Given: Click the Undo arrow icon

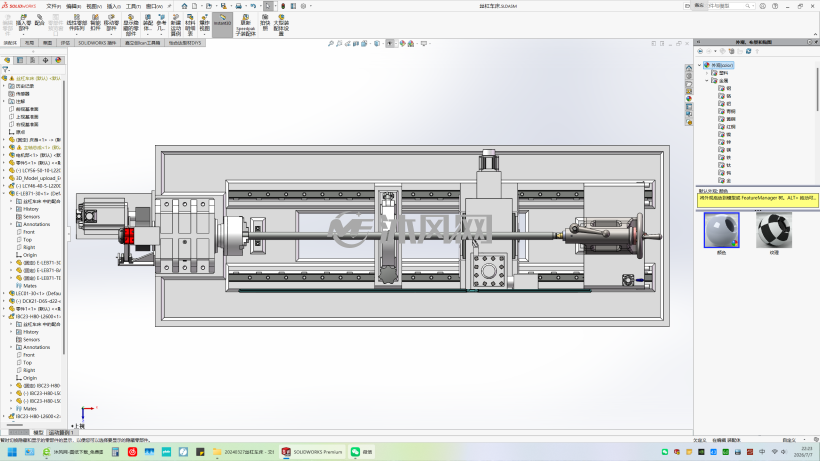Looking at the screenshot, I should [x=253, y=6].
